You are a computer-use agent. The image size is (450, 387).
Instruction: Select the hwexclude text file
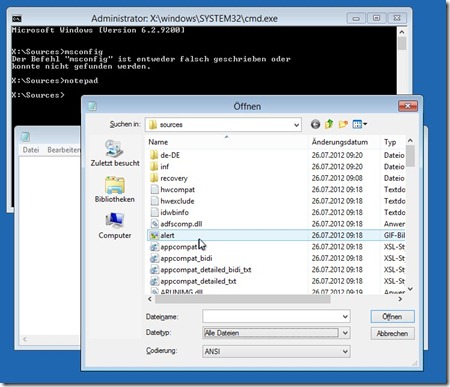(x=177, y=201)
